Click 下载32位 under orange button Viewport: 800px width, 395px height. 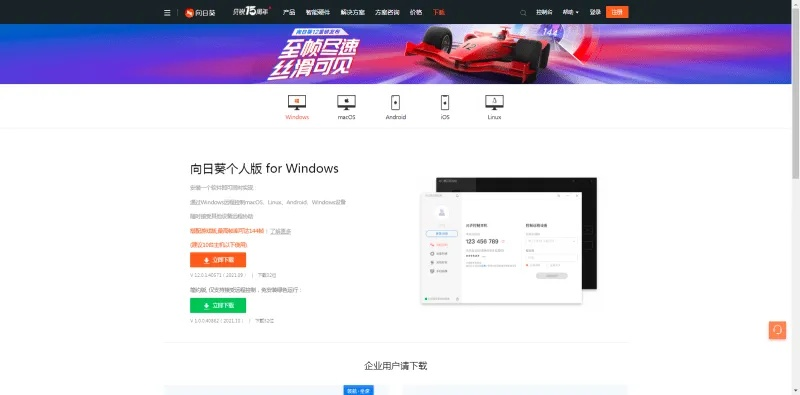tap(267, 275)
